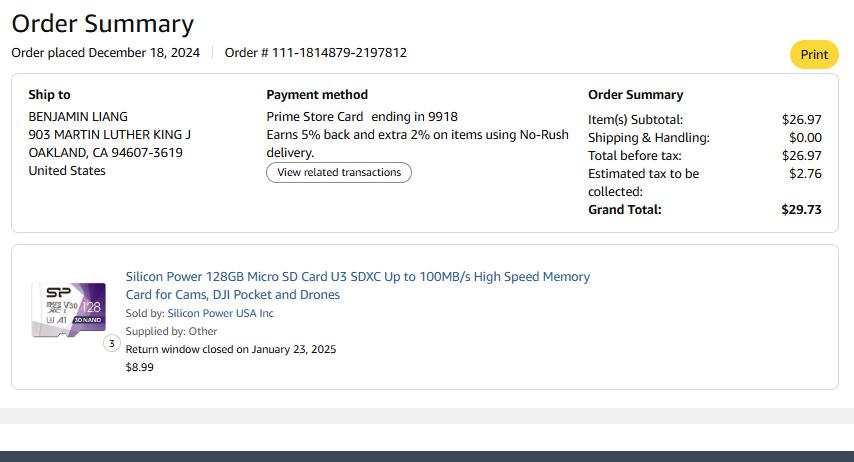The image size is (854, 462).
Task: Click the recipient name BENJAMIN LIANG
Action: [78, 117]
